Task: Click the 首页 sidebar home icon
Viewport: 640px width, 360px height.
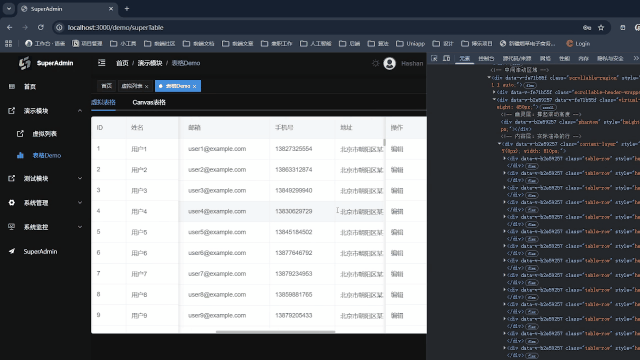Action: pos(11,87)
